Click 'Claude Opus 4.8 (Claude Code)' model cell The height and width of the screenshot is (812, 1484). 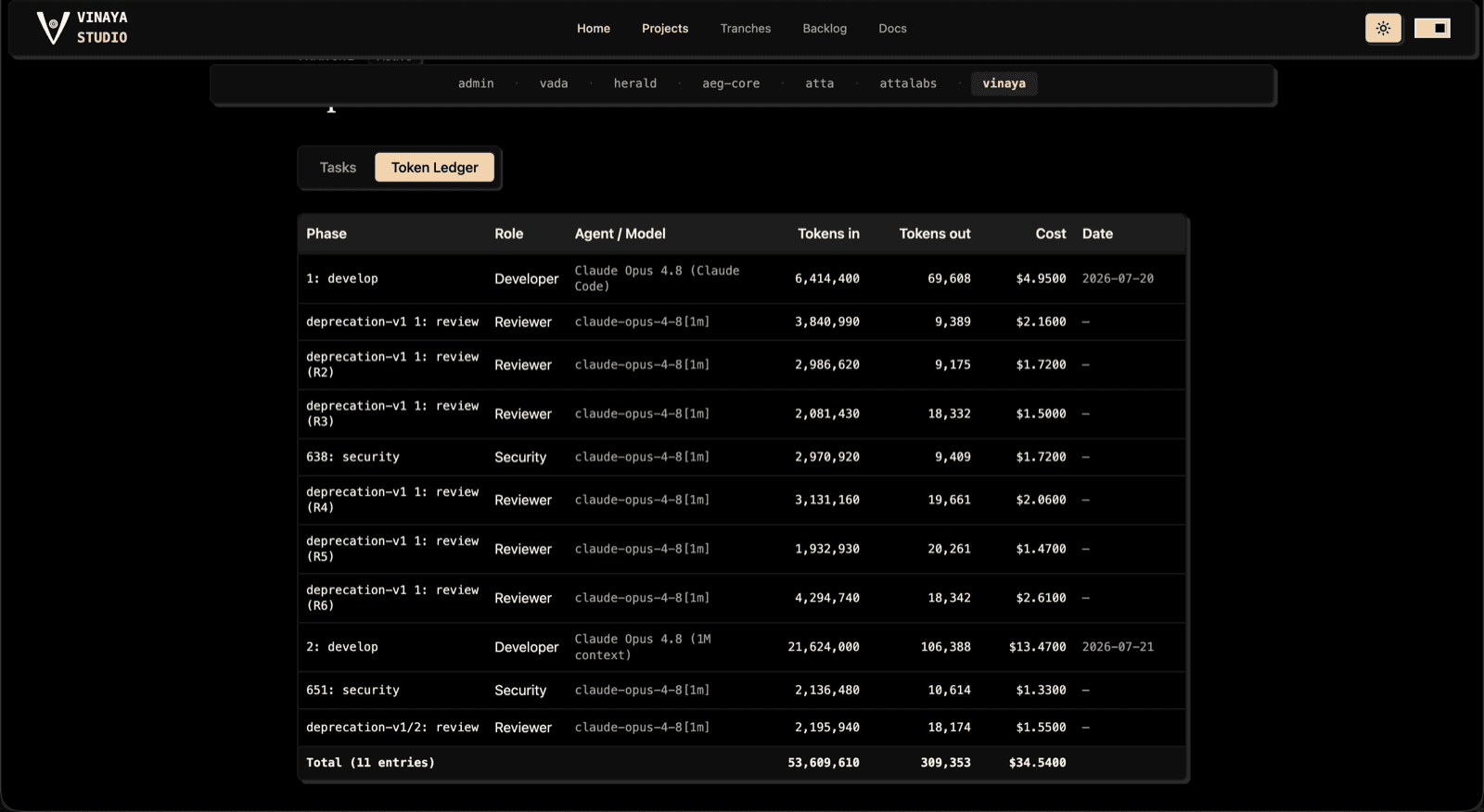pyautogui.click(x=657, y=278)
